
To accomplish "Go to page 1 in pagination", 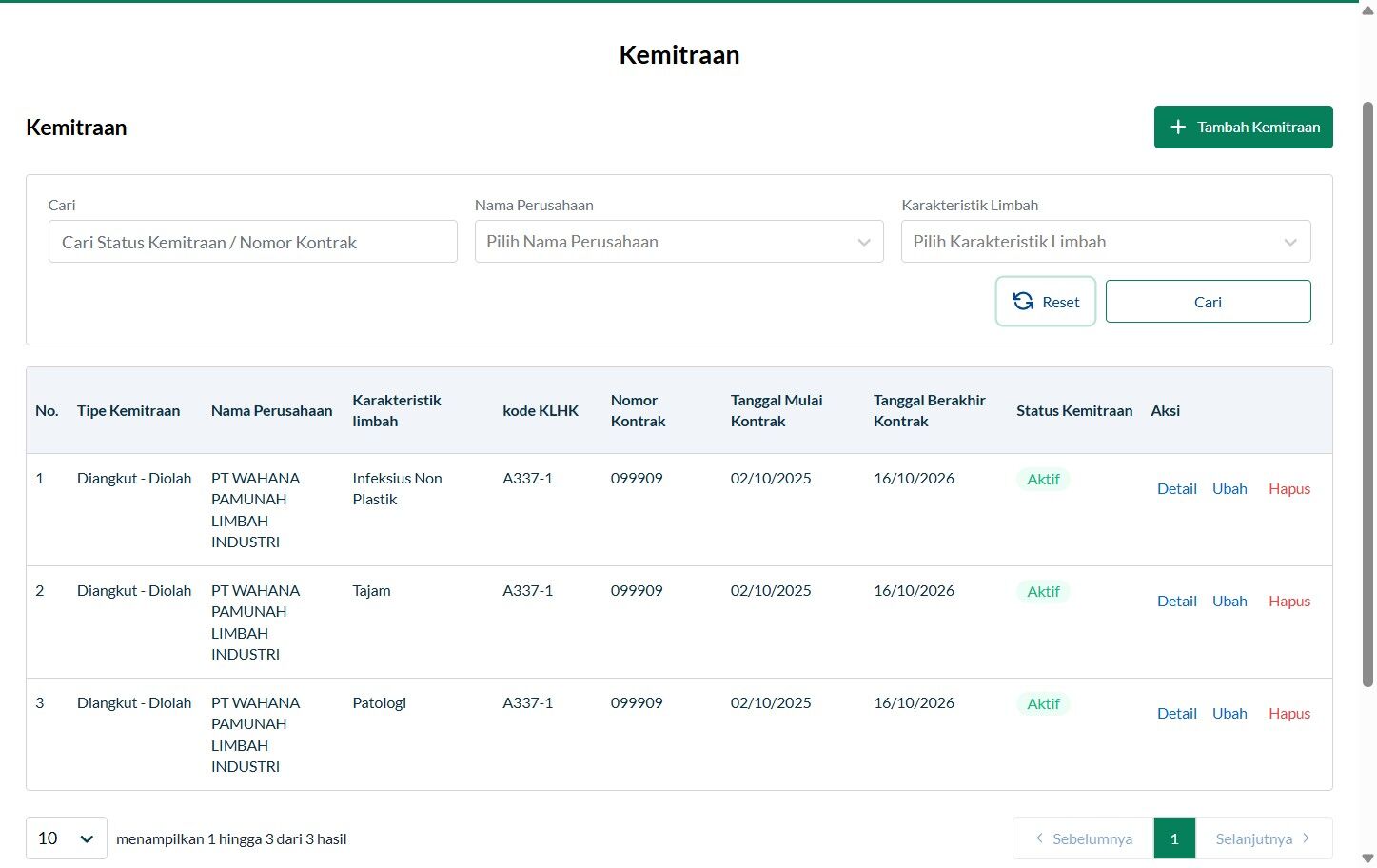I will point(1174,838).
